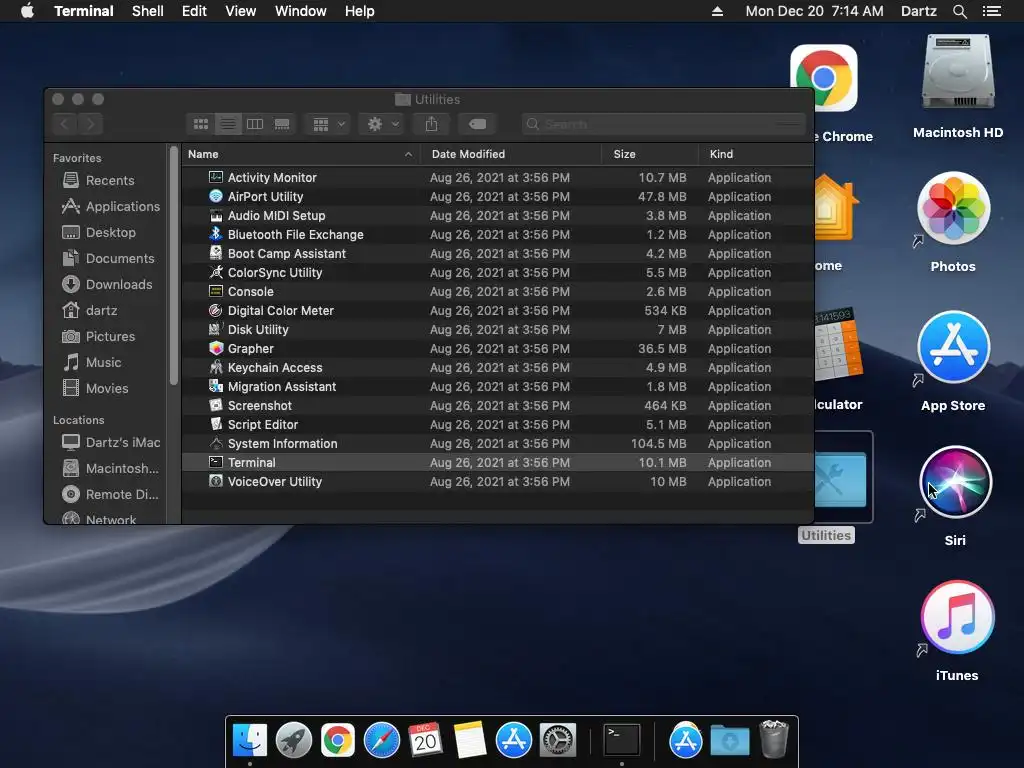This screenshot has height=768, width=1024.
Task: Switch Finder to icon view
Action: click(x=201, y=124)
